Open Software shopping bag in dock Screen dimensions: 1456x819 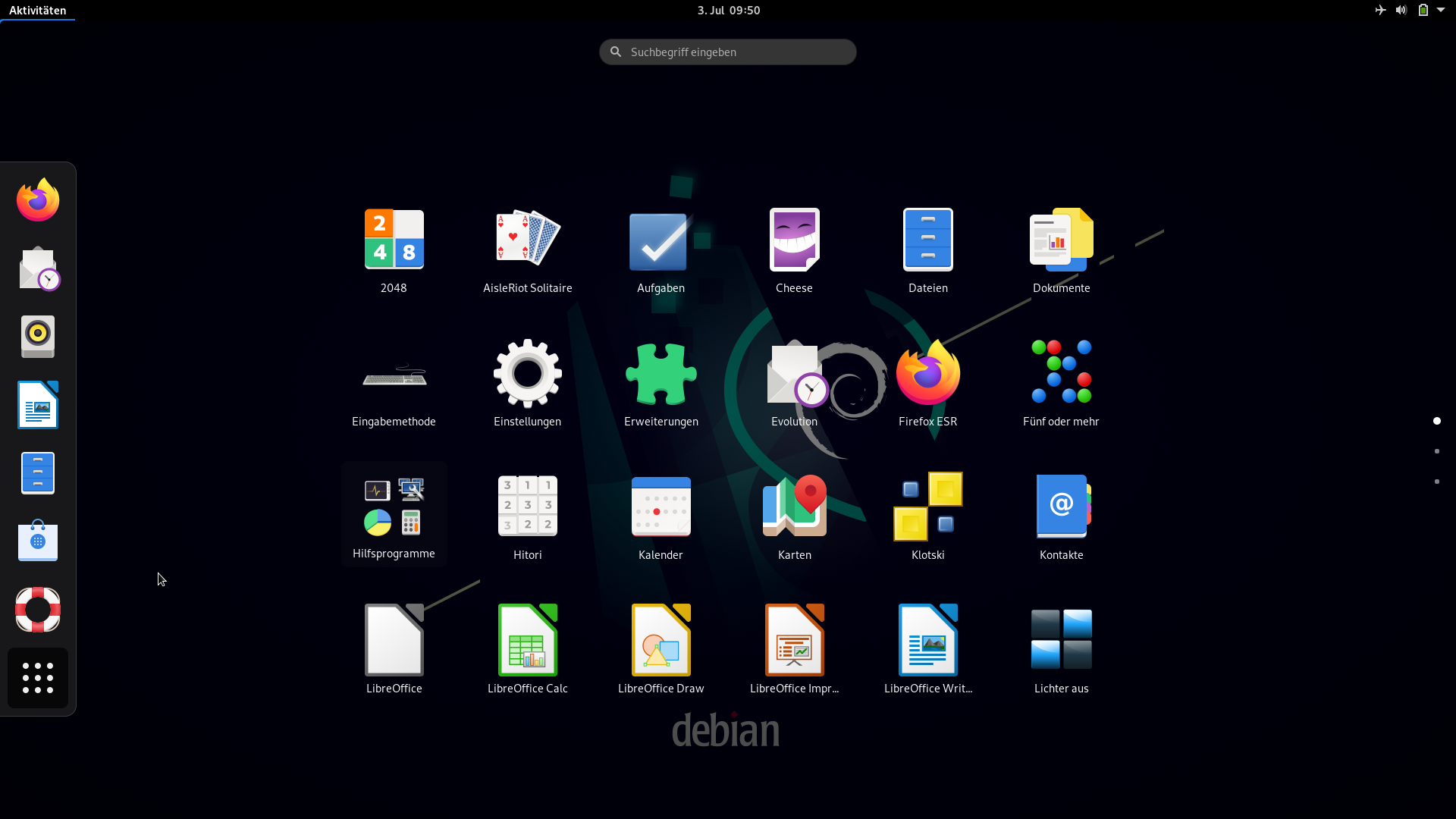tap(38, 541)
